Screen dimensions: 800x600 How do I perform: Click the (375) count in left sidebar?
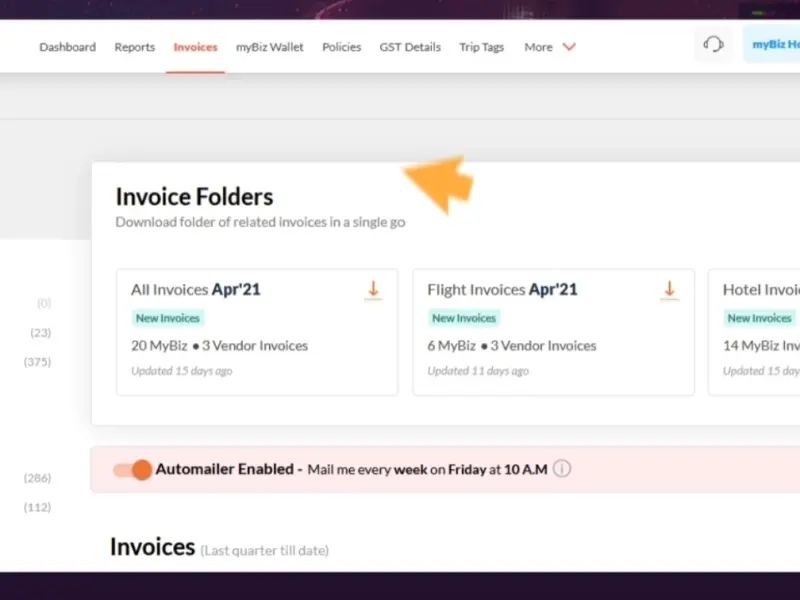coord(37,362)
